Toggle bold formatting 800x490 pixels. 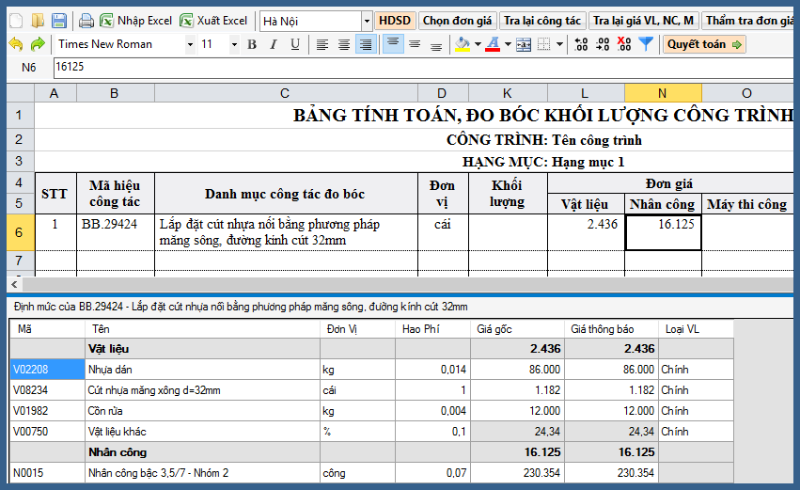pyautogui.click(x=252, y=44)
